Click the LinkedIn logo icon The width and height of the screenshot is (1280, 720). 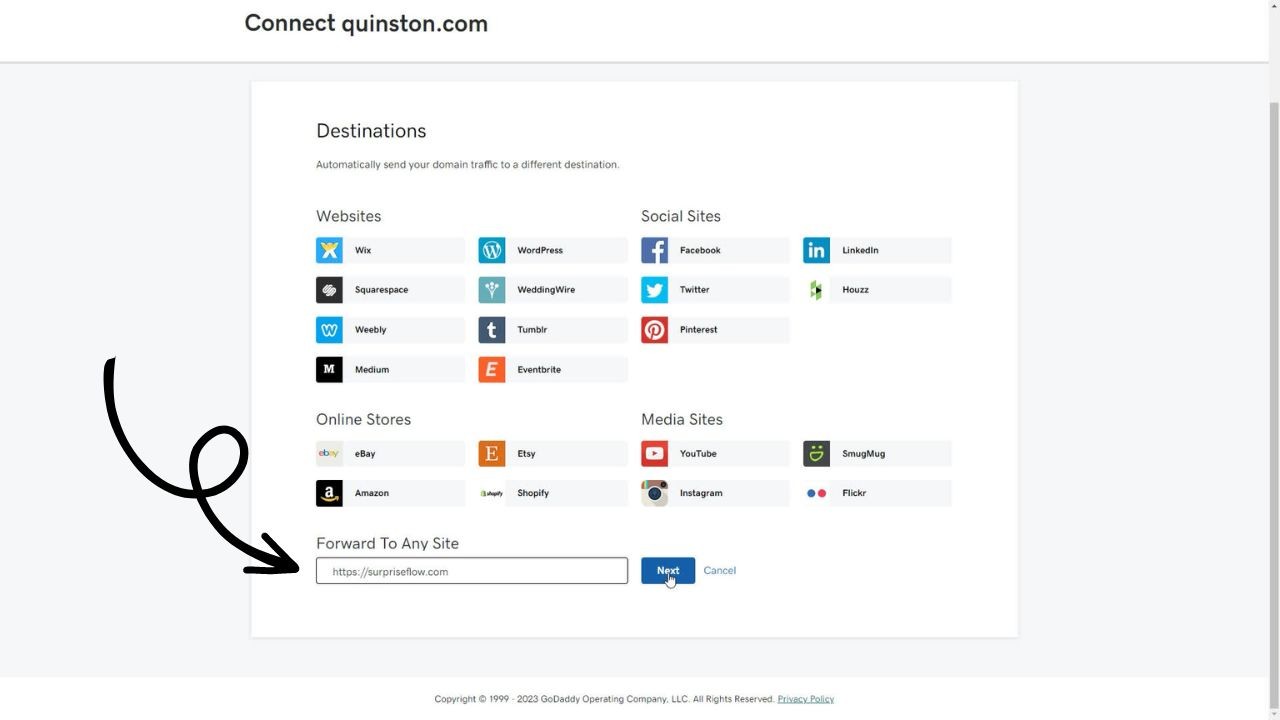pos(816,250)
